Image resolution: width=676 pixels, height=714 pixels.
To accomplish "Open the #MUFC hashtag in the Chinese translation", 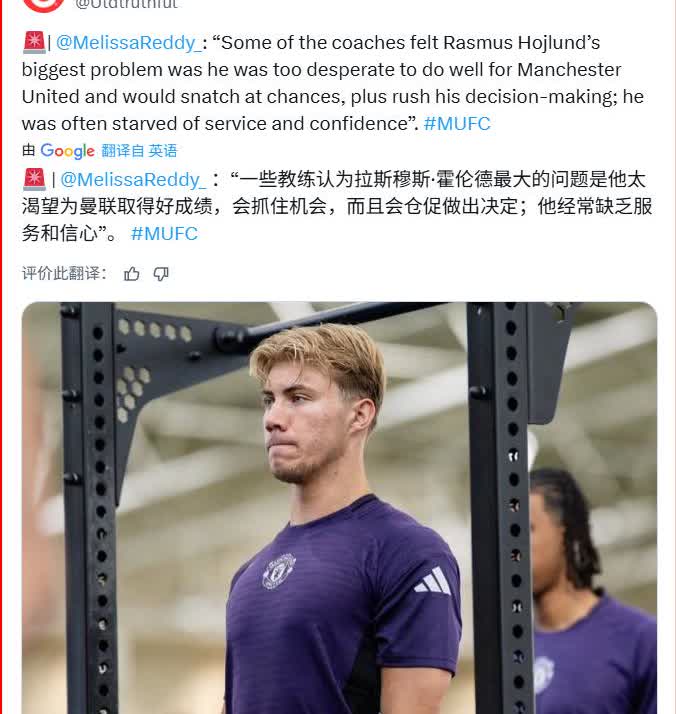I will [164, 234].
